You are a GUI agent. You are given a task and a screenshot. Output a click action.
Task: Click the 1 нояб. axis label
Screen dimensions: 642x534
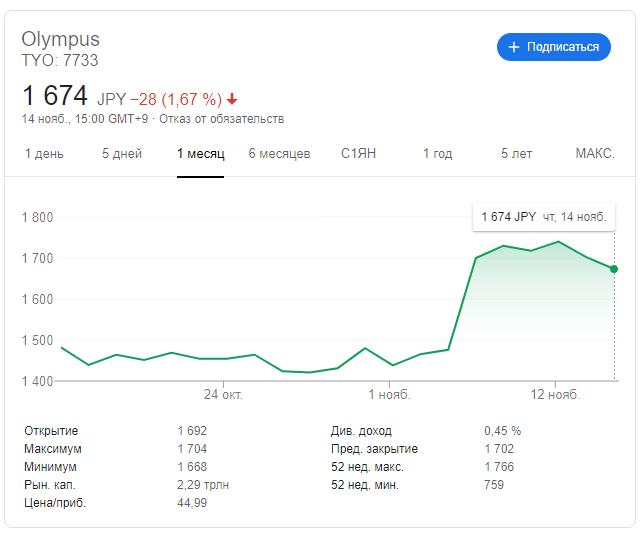pos(389,394)
